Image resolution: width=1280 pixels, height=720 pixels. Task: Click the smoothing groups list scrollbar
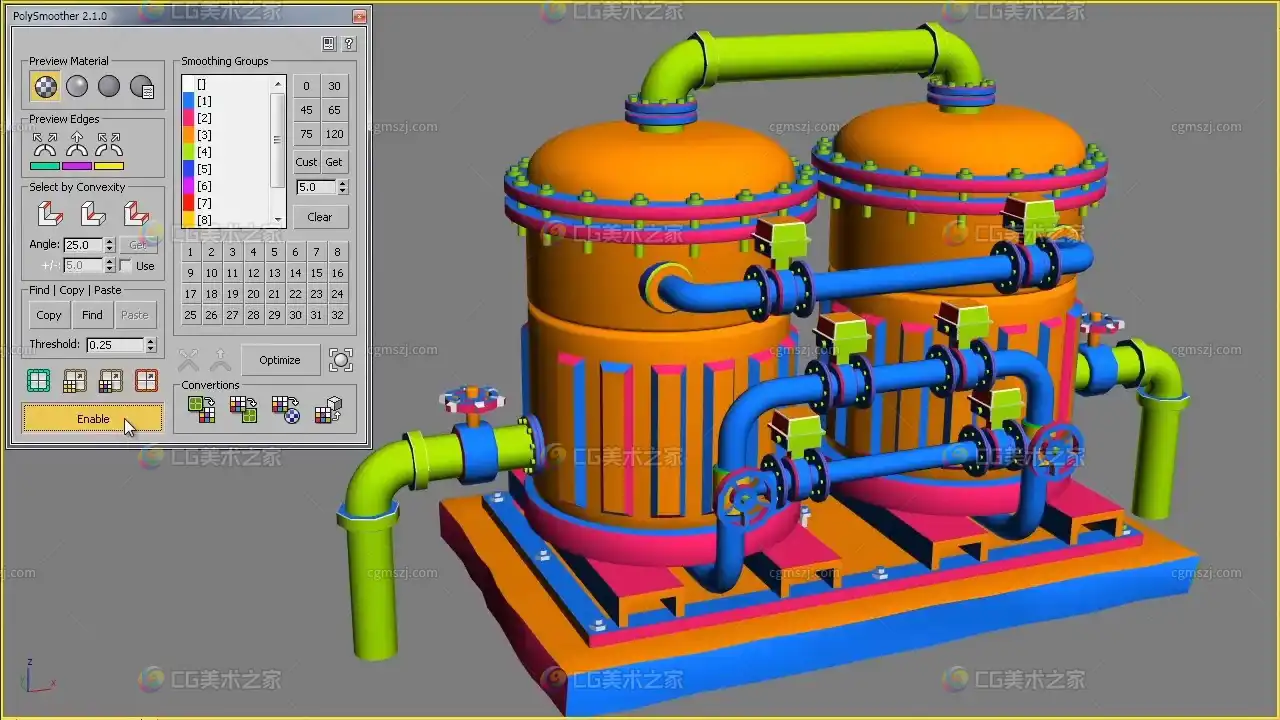(278, 152)
